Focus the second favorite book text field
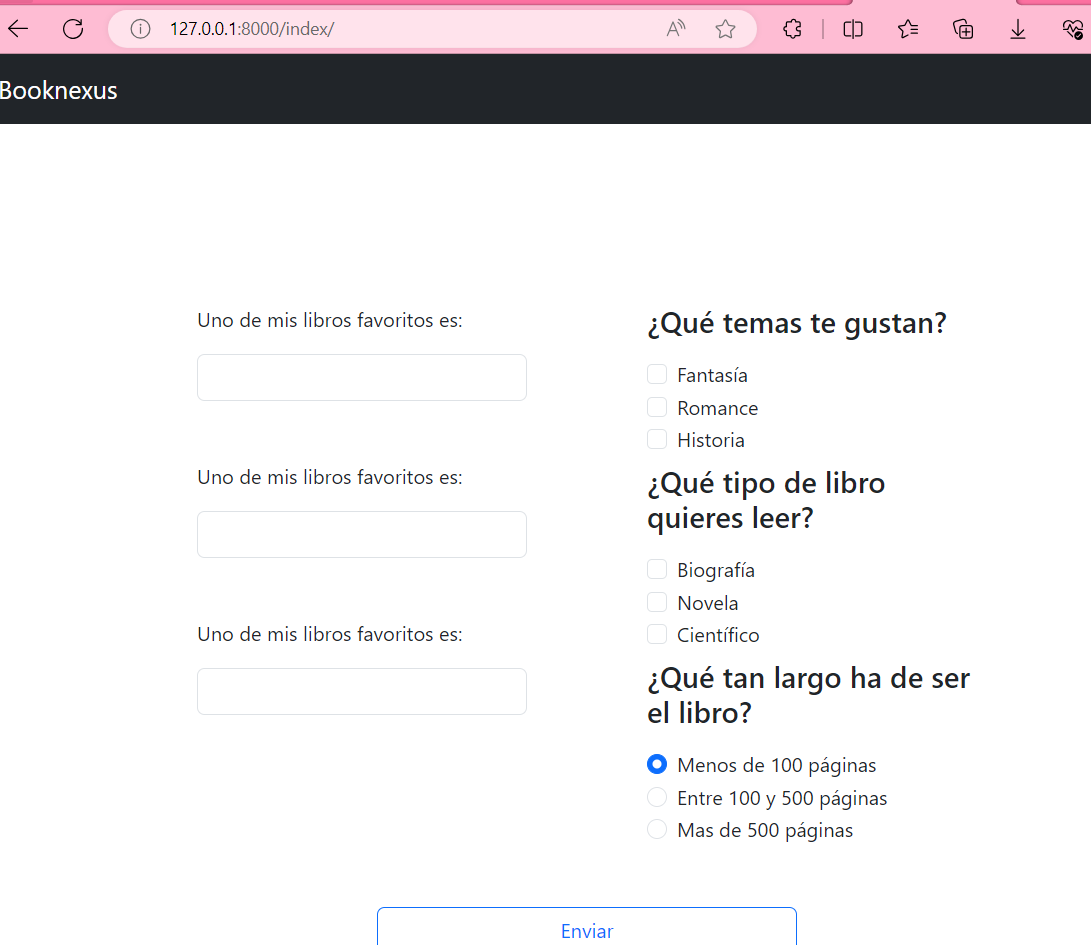Viewport: 1091px width, 945px height. tap(362, 534)
